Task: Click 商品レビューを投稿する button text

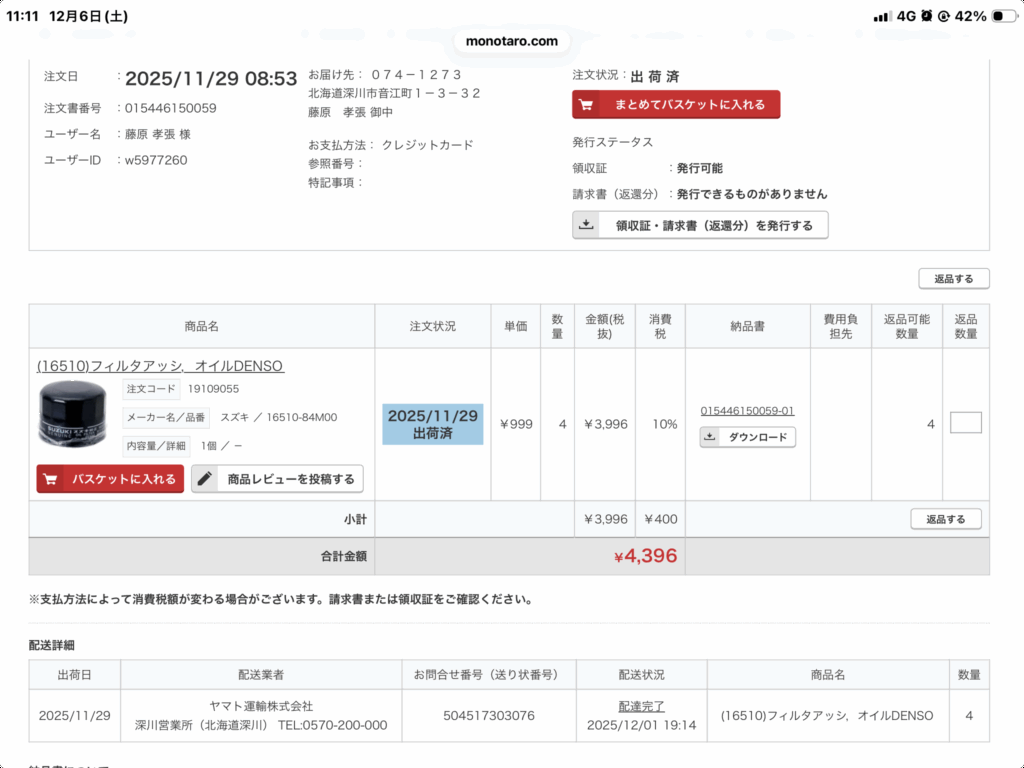Action: coord(290,480)
